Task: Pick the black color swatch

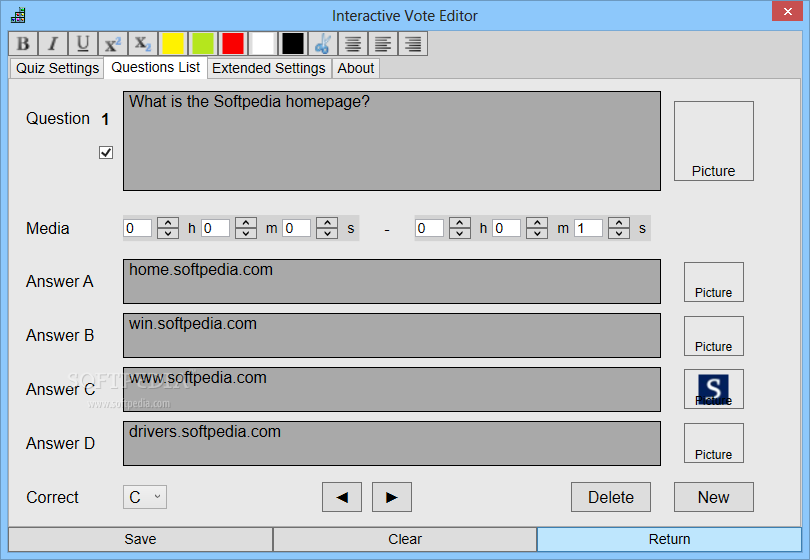Action: (293, 44)
